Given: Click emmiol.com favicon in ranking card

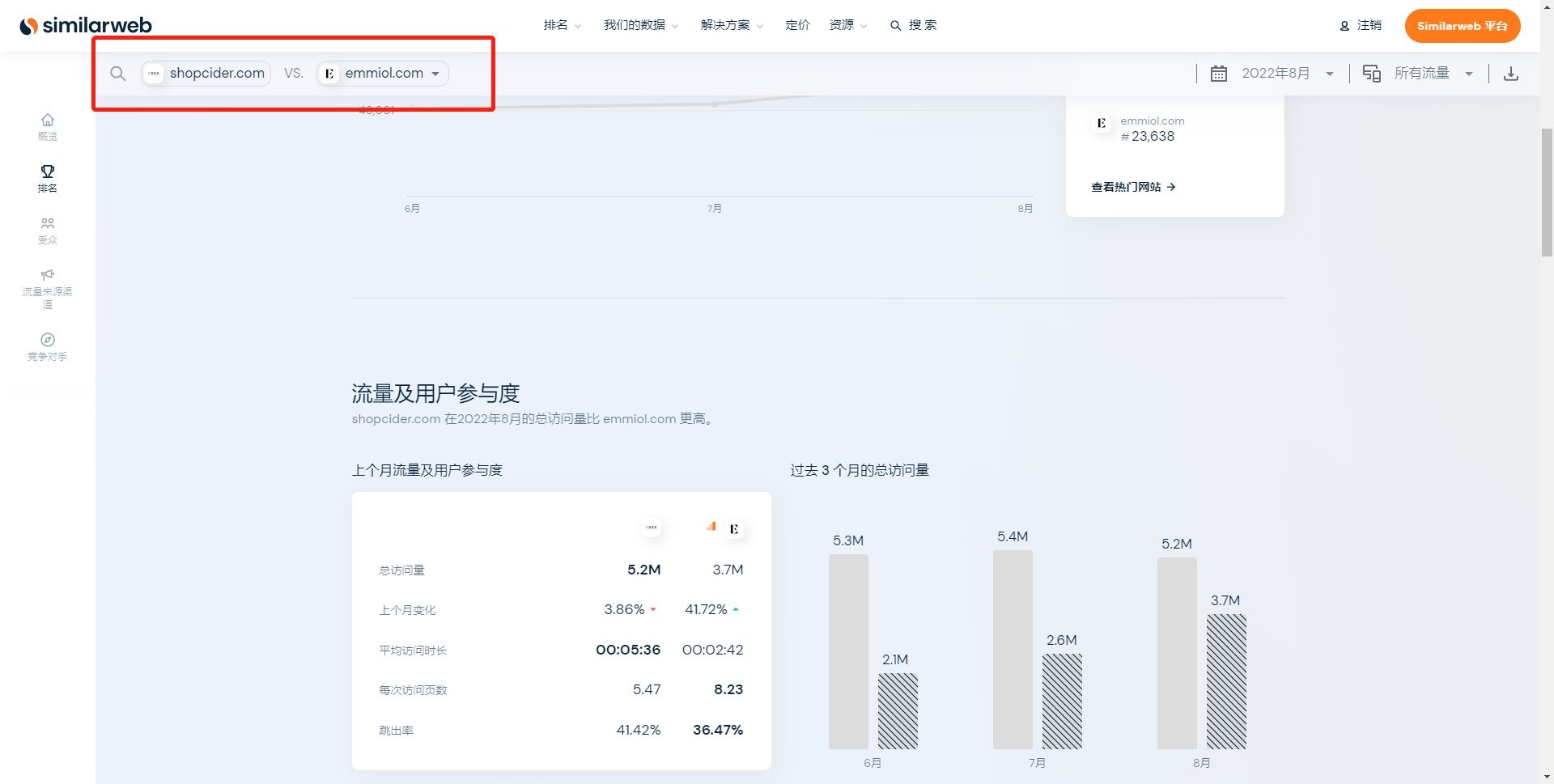Looking at the screenshot, I should pos(1102,124).
